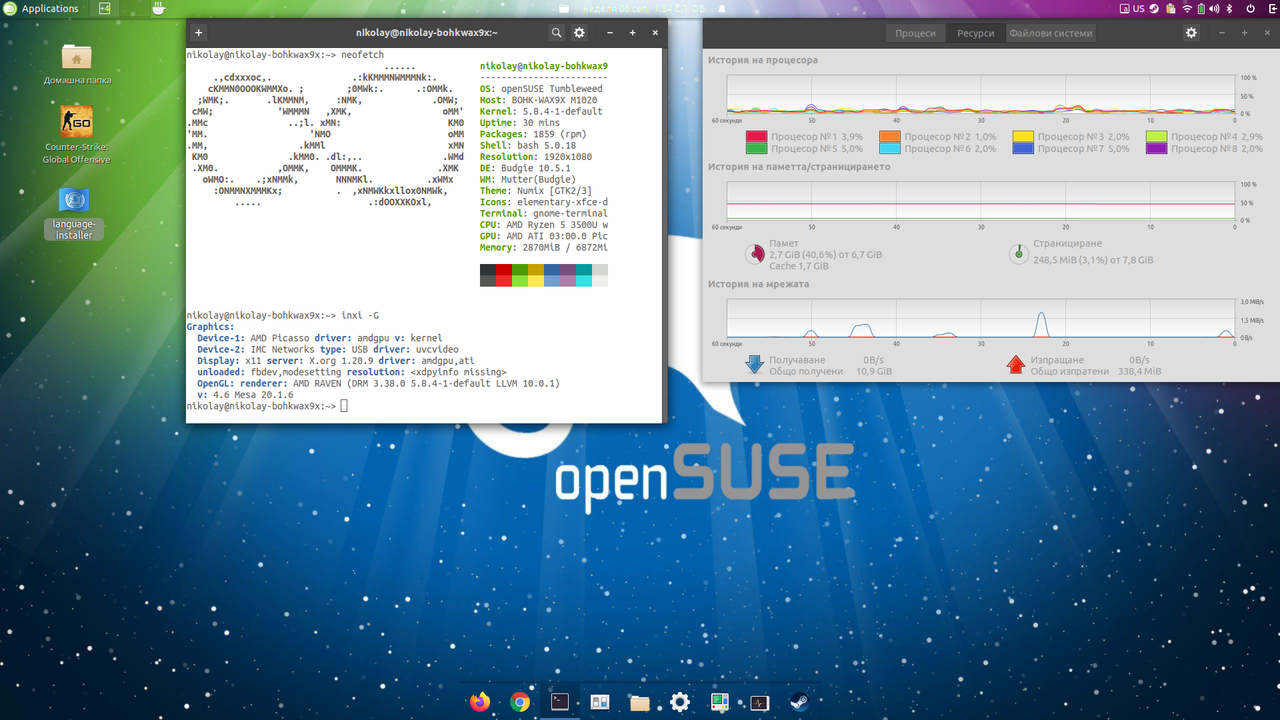
Task: Click the Caffeine coffee cup icon in panel
Action: coord(158,8)
